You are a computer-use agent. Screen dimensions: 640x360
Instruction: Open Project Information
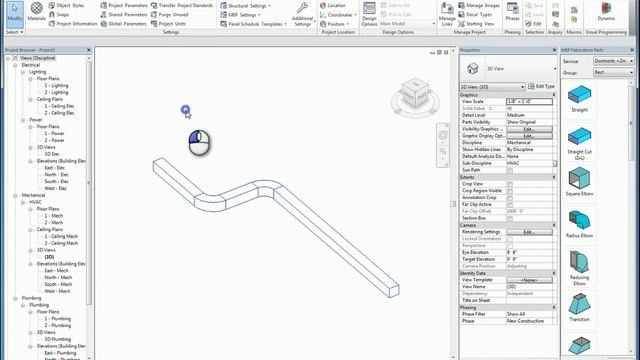[x=73, y=24]
